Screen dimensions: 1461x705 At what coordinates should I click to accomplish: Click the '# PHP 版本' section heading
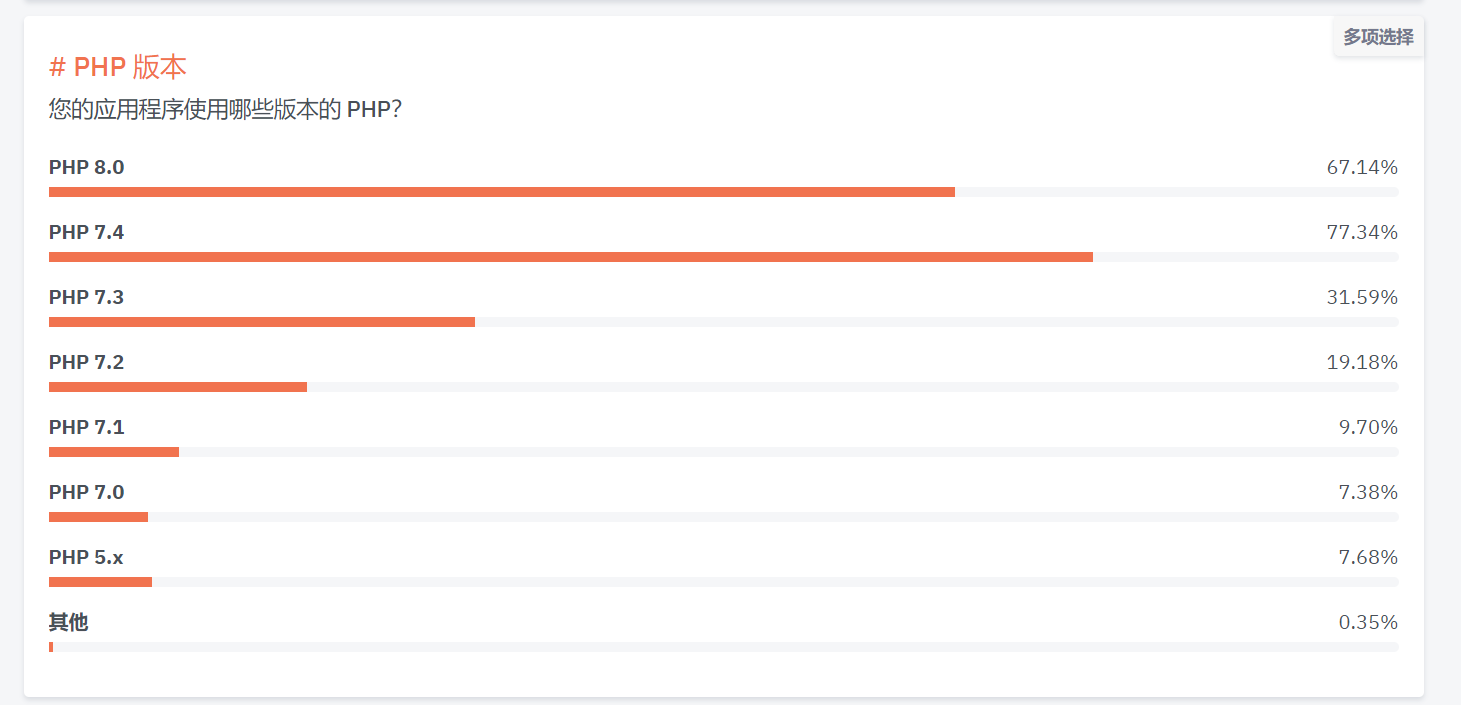118,67
